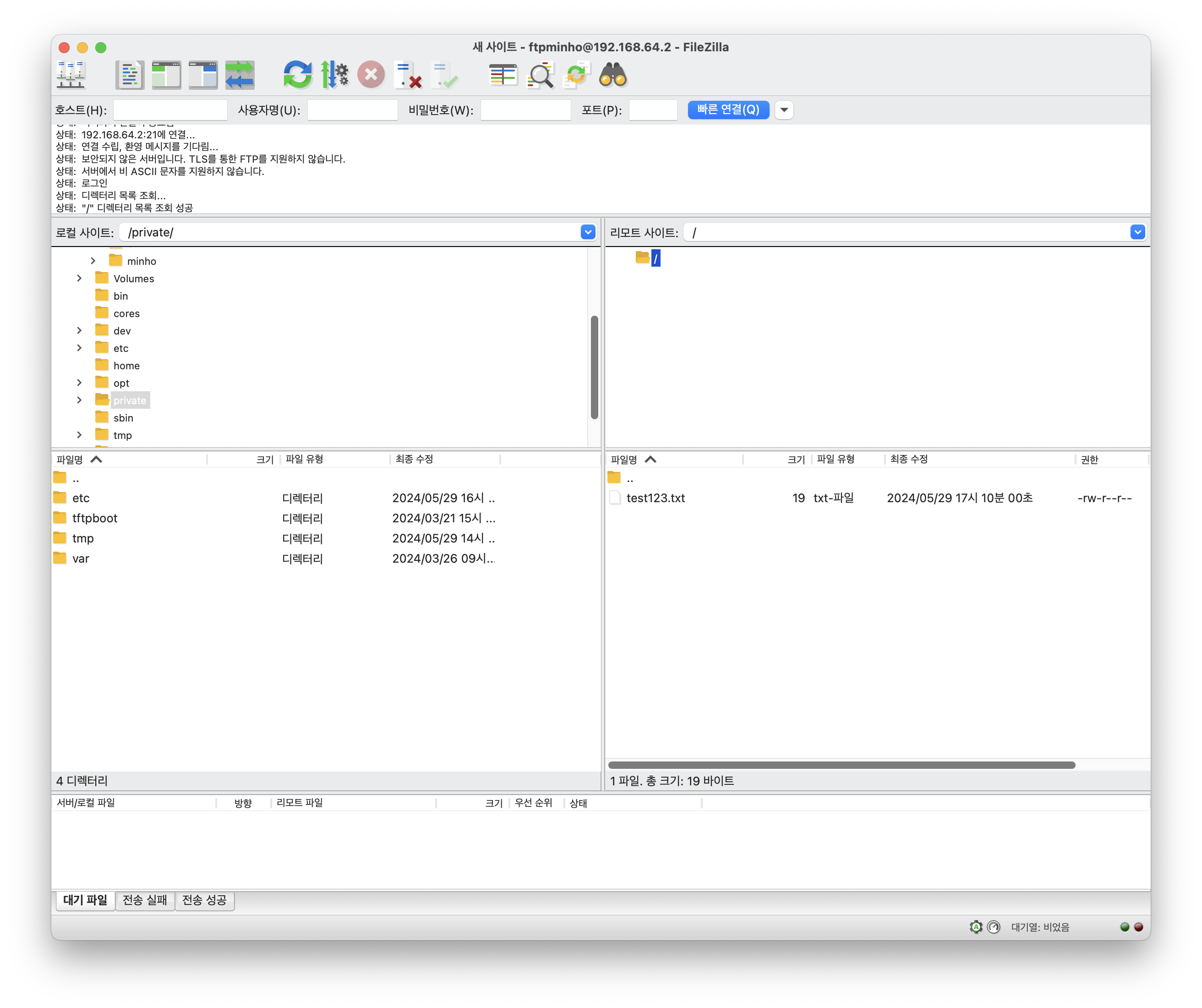Screen dimensions: 1202x1008
Task: Click the cancel current operation icon
Action: [x=371, y=75]
